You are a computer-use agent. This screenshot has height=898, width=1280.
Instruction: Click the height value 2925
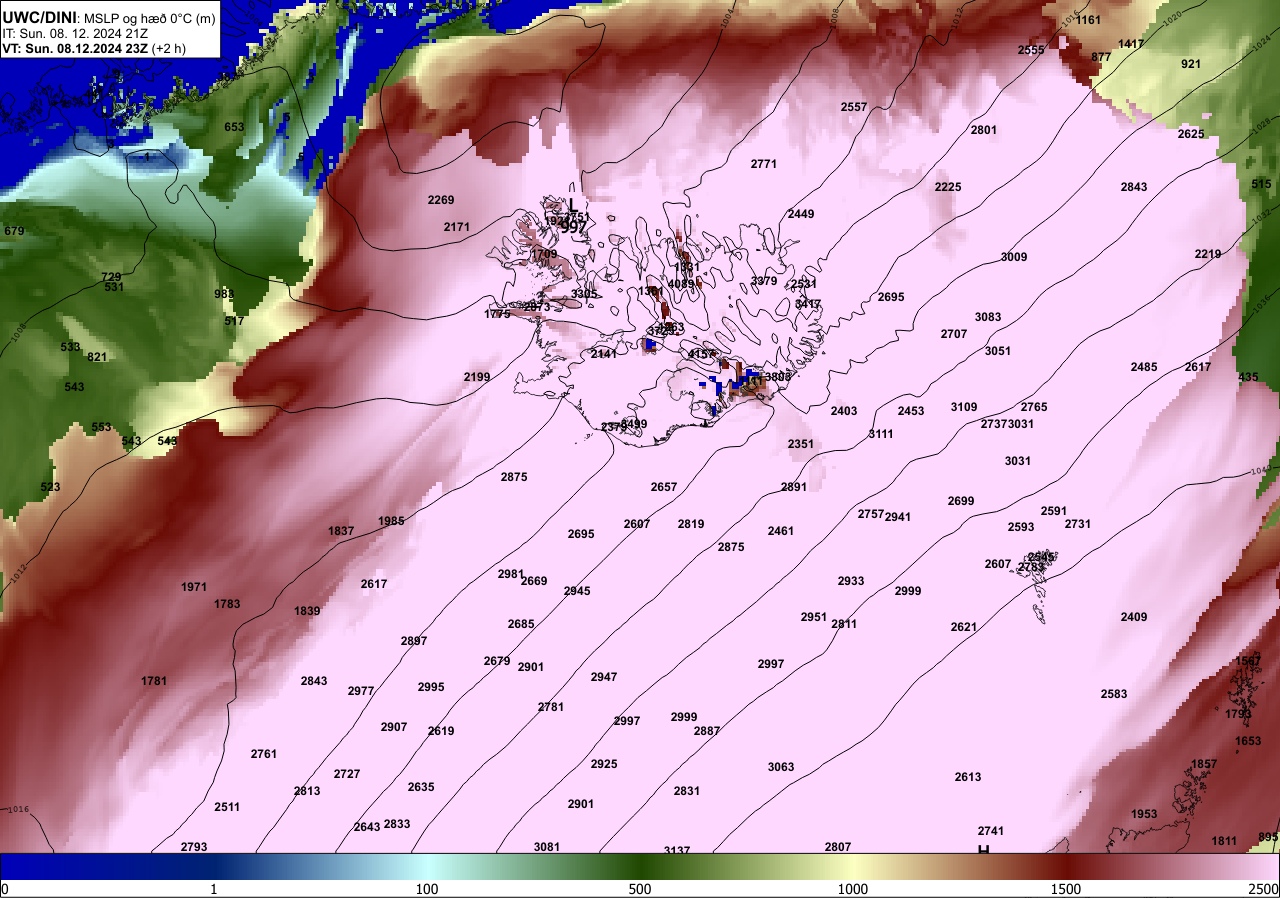(x=604, y=764)
